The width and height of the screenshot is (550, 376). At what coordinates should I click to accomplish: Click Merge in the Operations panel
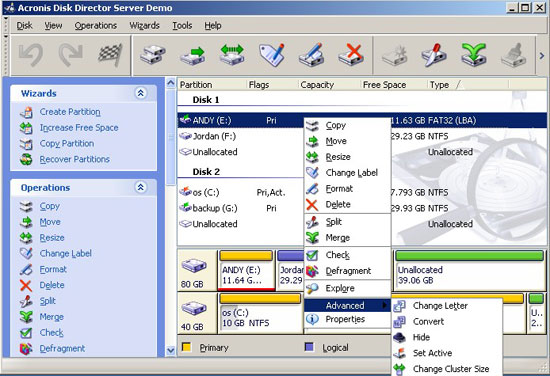point(52,317)
